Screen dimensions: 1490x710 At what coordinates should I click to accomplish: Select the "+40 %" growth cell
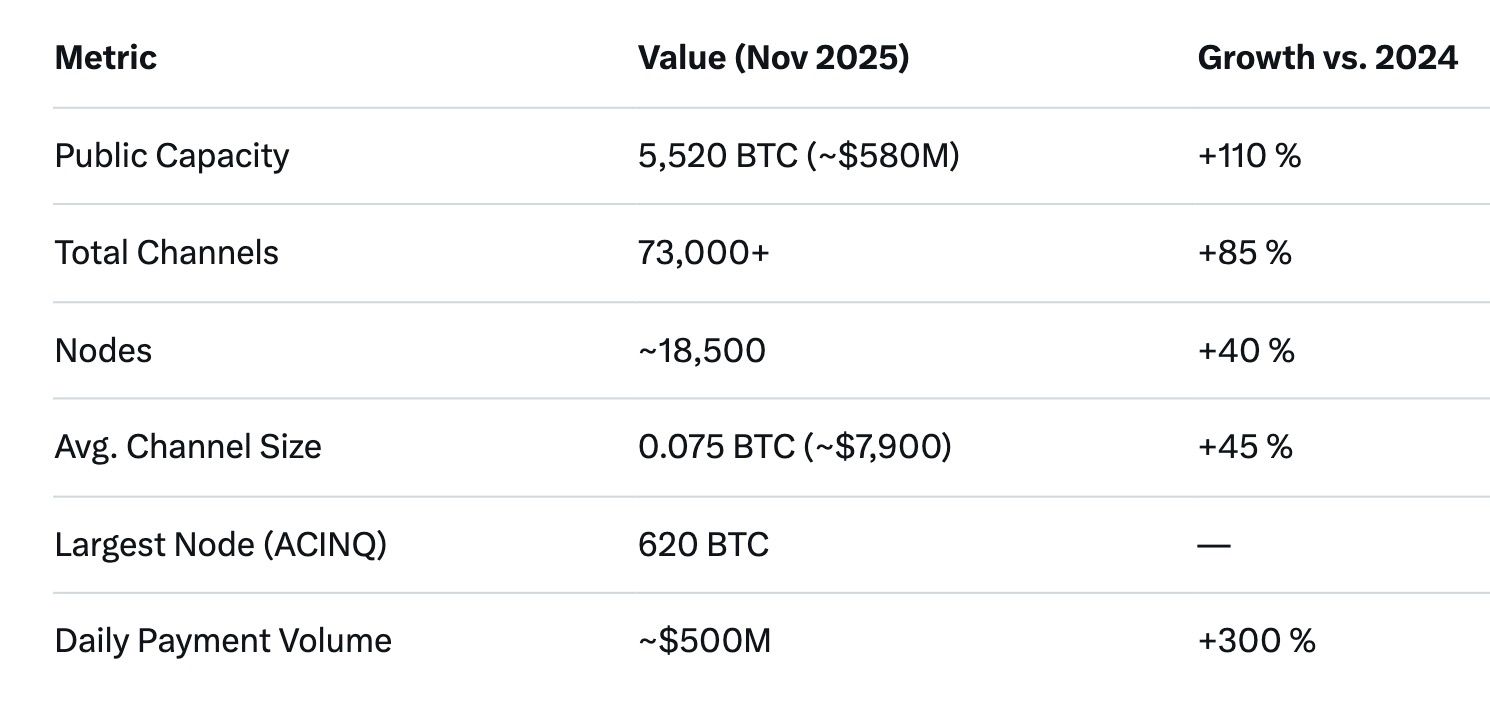(1246, 350)
